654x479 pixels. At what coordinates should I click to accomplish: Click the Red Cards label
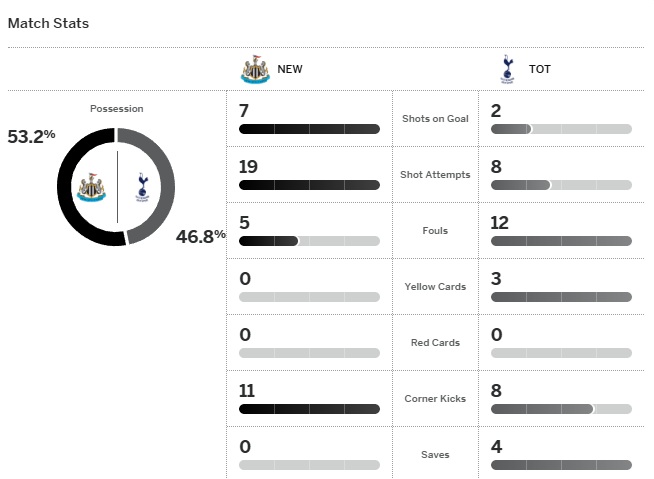435,343
